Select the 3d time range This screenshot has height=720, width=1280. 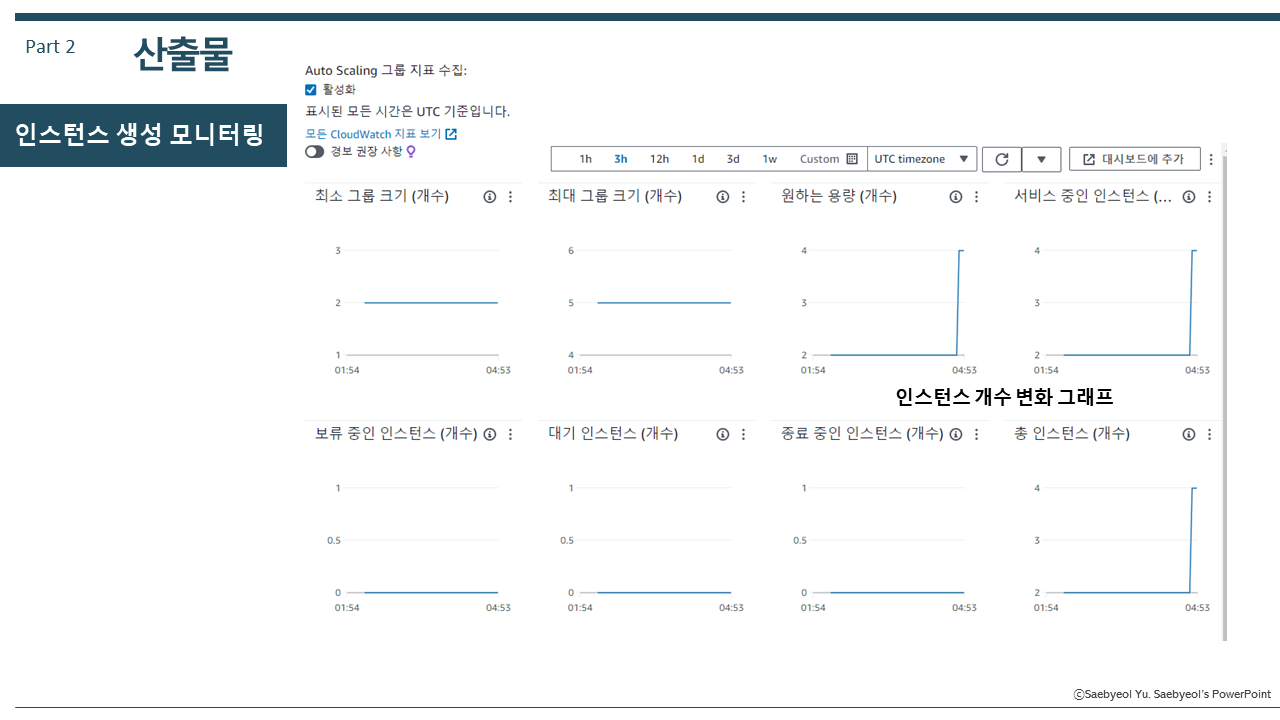[x=733, y=159]
